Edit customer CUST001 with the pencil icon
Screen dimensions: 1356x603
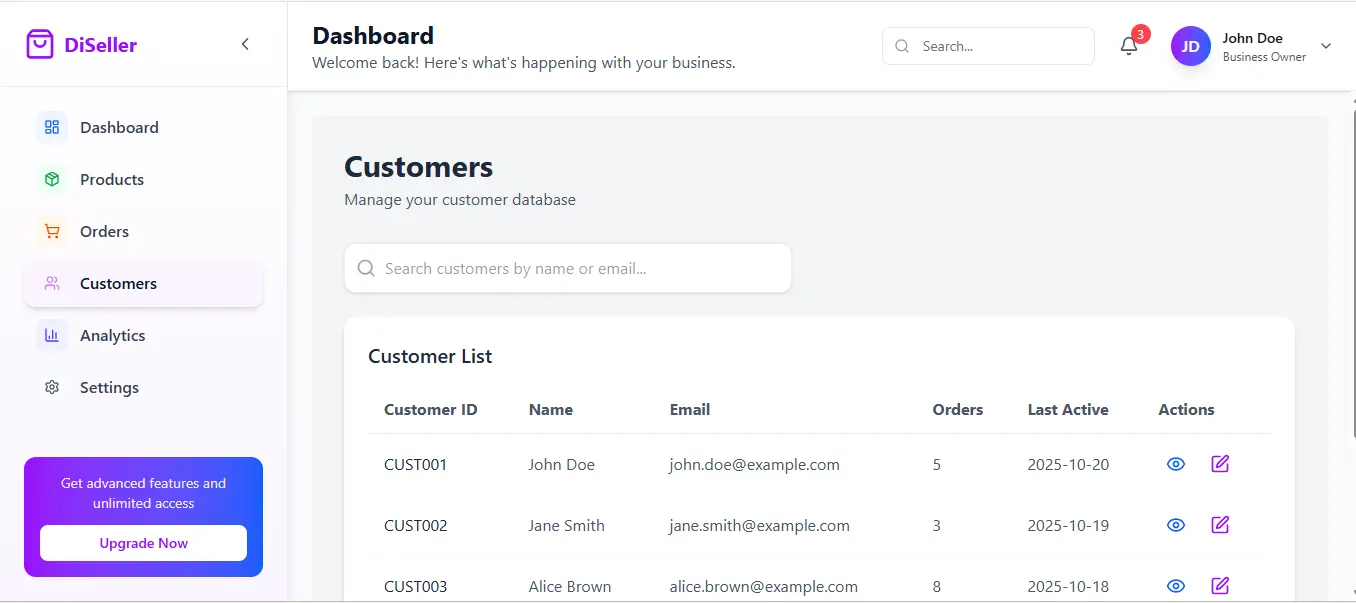click(1220, 464)
